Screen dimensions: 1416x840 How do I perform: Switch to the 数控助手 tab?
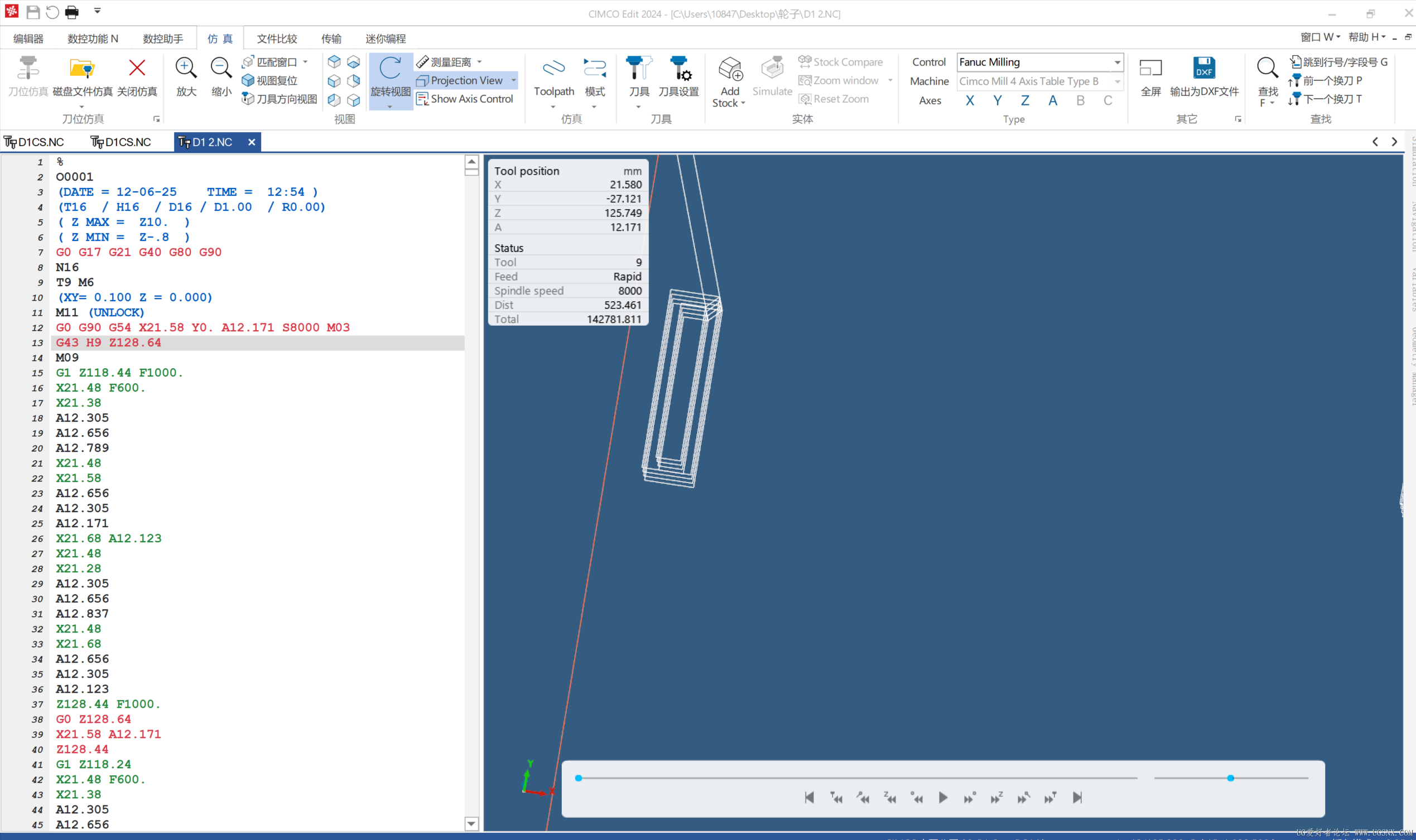coord(163,38)
